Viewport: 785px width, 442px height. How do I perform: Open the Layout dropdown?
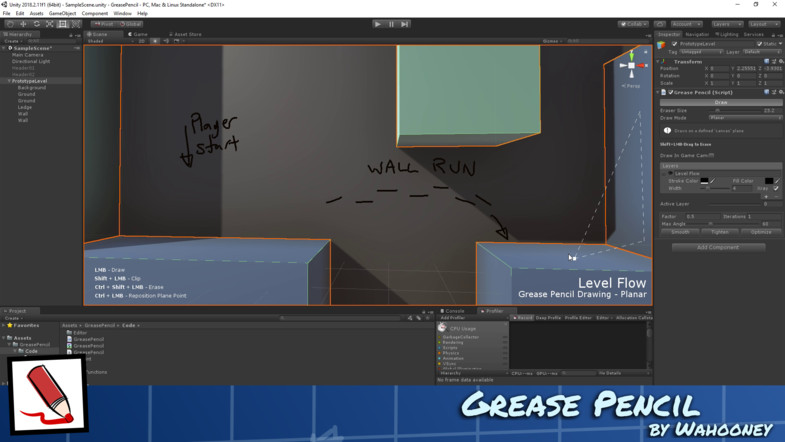pyautogui.click(x=764, y=24)
